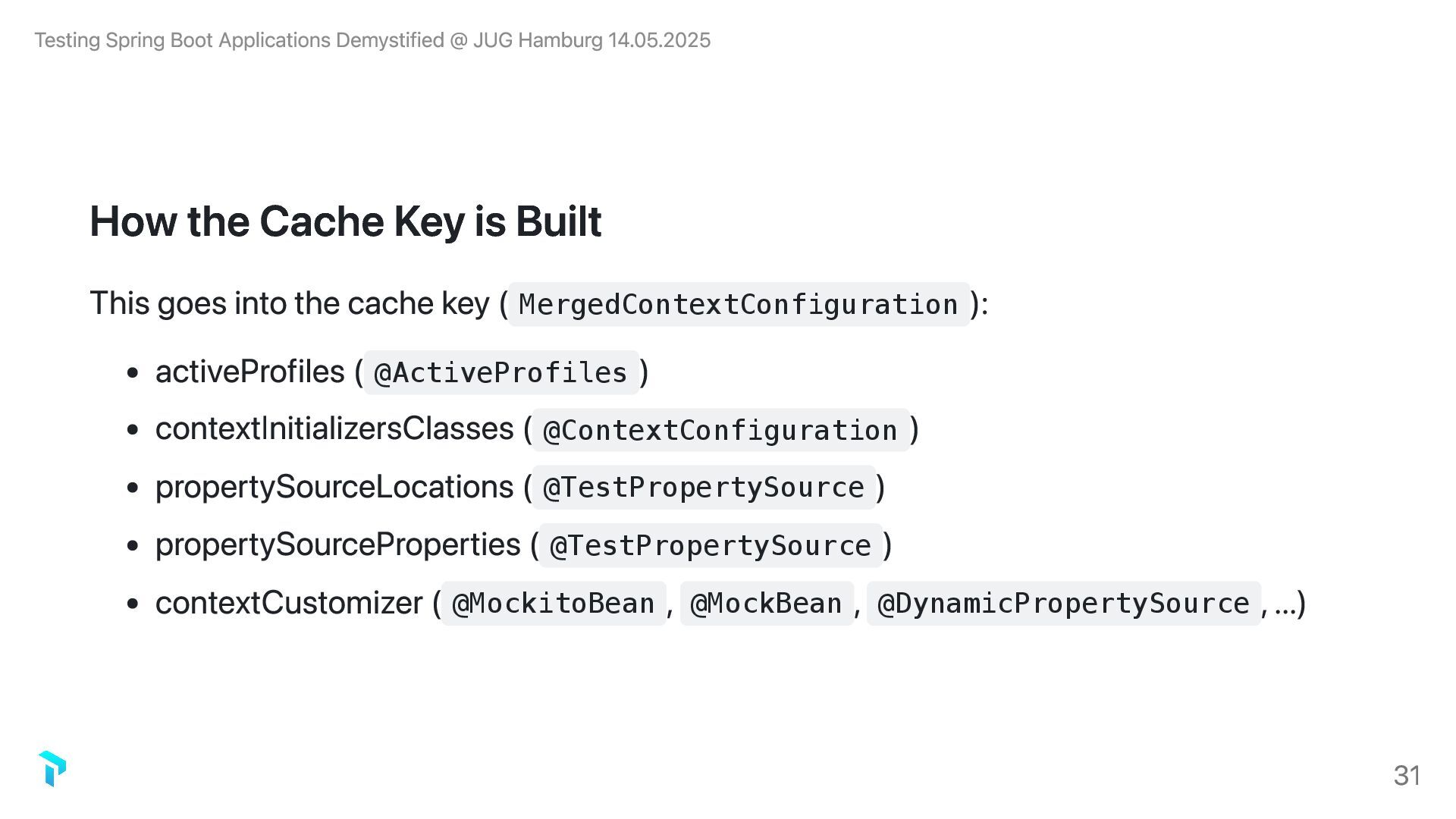
Task: Click the @MockBean code tag
Action: point(767,604)
